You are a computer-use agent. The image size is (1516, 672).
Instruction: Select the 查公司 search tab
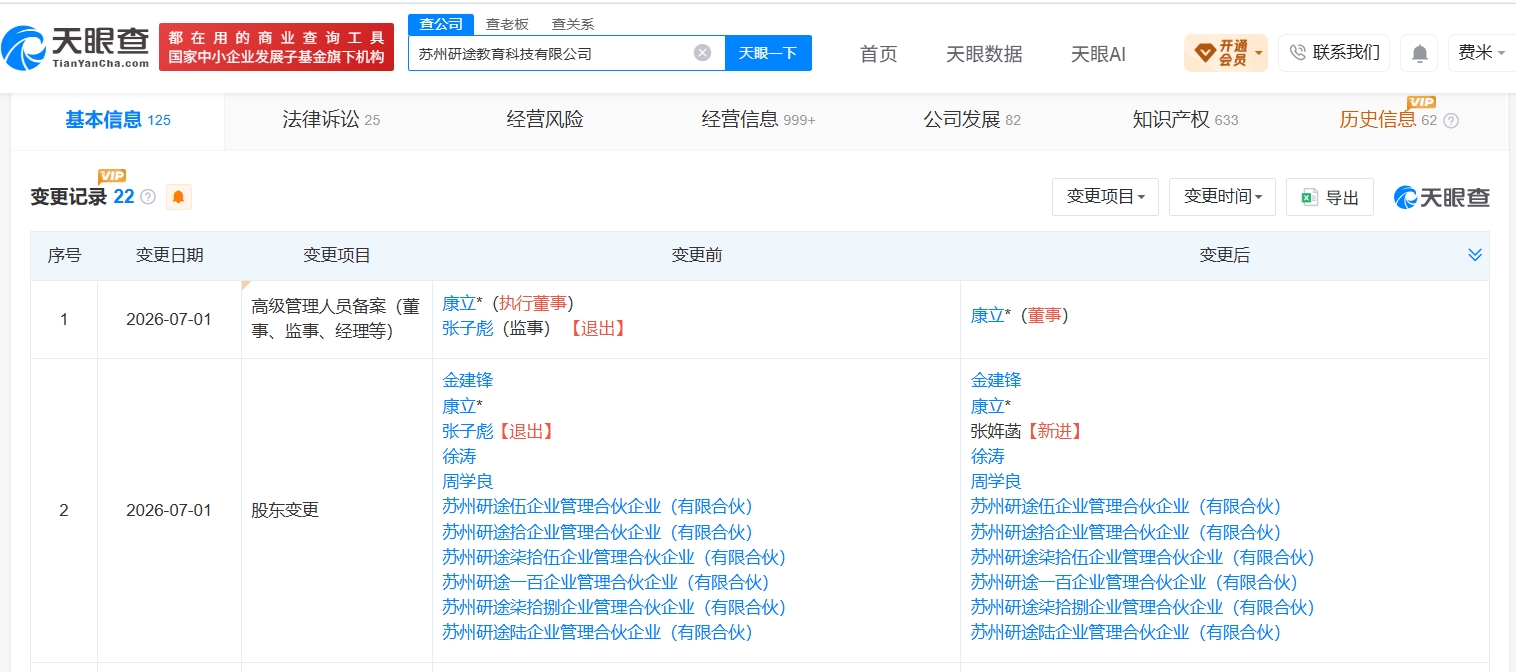441,24
